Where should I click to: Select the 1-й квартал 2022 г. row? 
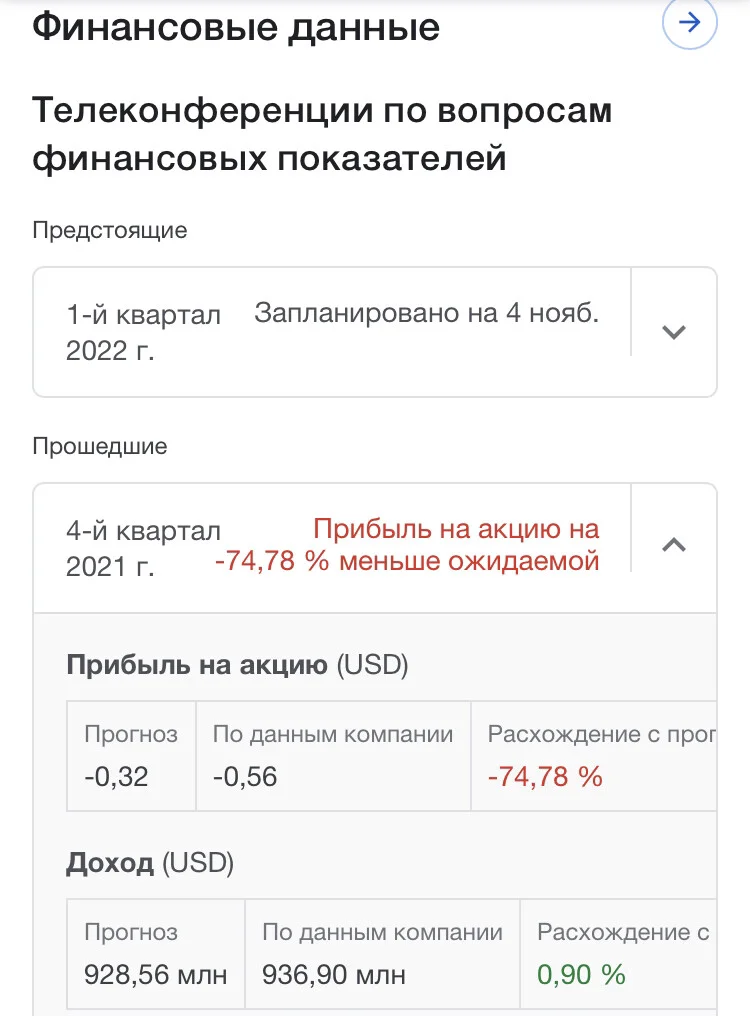pyautogui.click(x=375, y=332)
